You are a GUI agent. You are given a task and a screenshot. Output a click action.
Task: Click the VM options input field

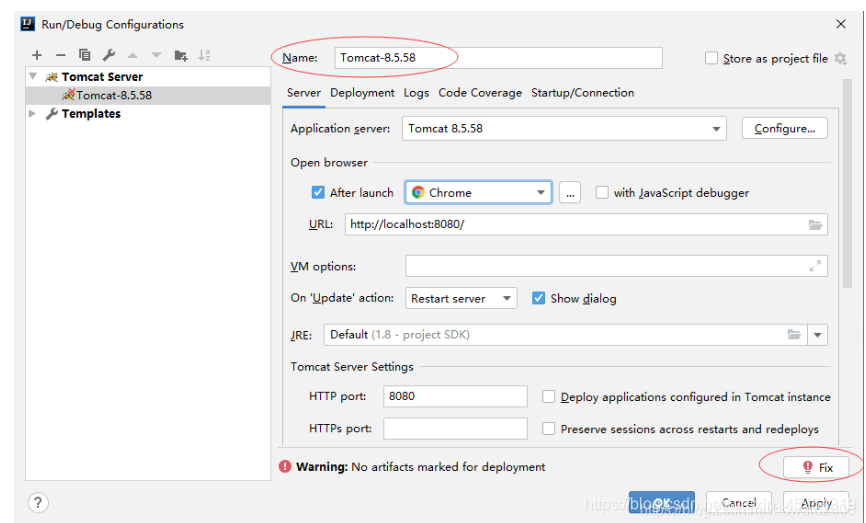[x=616, y=266]
